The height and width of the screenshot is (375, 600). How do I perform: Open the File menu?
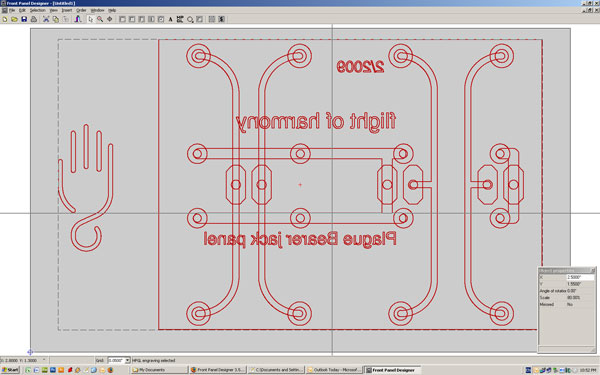point(12,10)
